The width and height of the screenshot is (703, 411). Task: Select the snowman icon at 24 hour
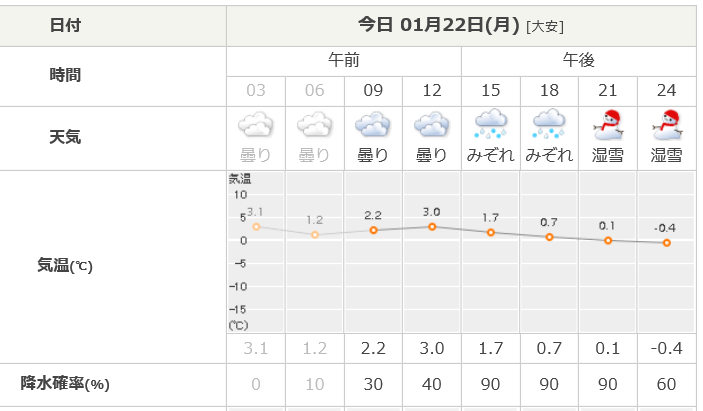(667, 124)
